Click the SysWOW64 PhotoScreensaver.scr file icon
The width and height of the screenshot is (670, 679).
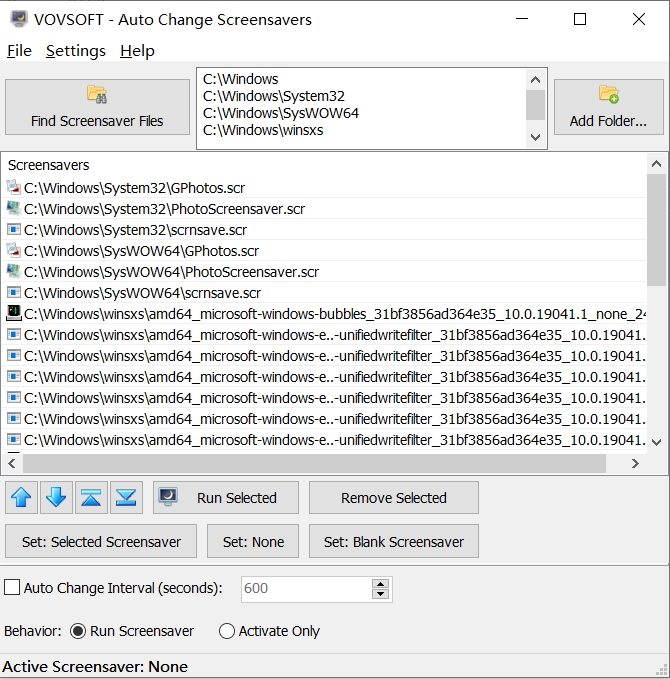13,272
